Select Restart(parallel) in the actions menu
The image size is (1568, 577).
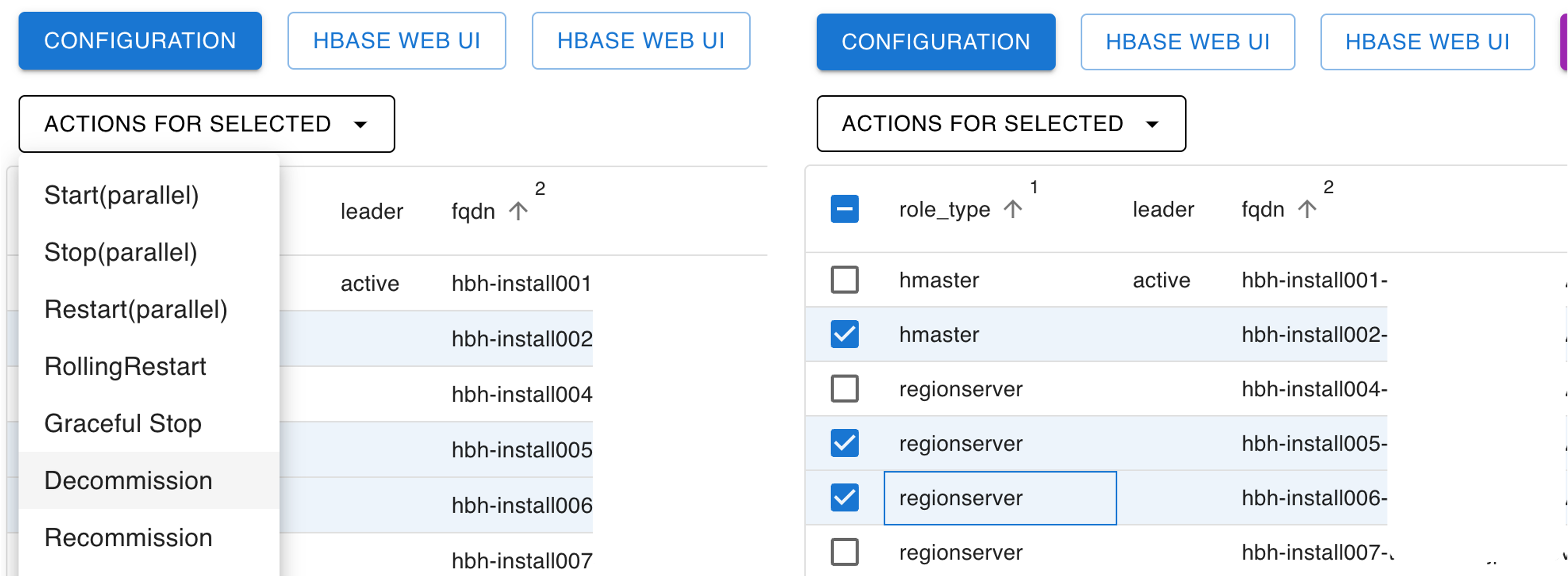(149, 310)
